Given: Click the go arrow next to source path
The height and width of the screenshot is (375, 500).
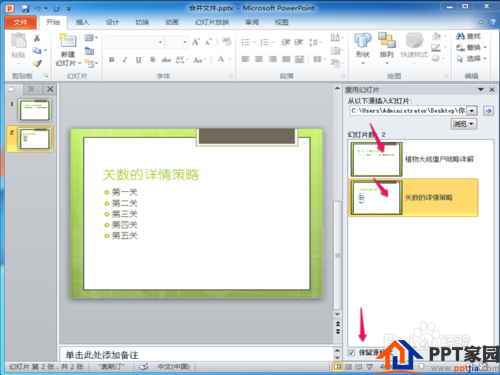Looking at the screenshot, I should coord(488,111).
